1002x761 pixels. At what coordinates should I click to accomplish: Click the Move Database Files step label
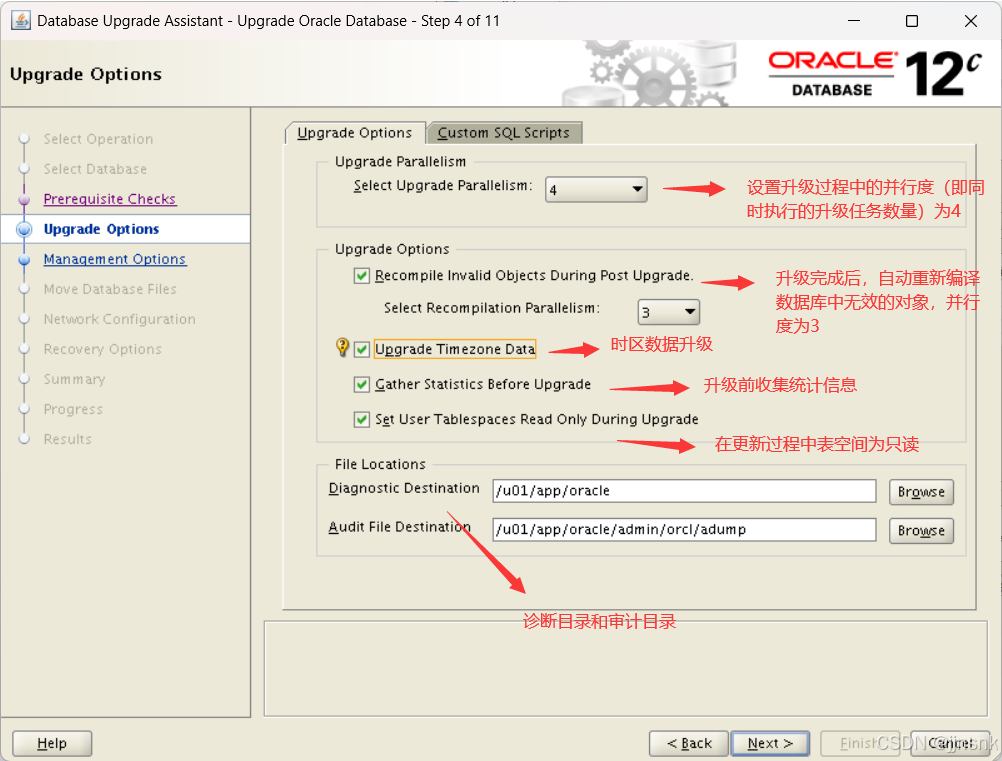coord(110,289)
